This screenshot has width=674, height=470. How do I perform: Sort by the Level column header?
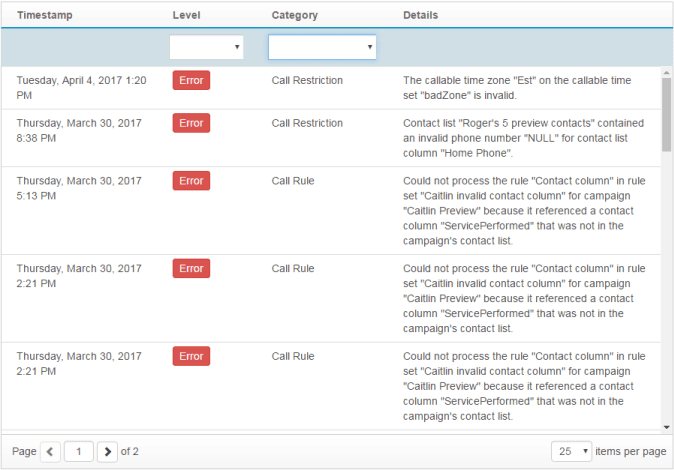click(186, 15)
